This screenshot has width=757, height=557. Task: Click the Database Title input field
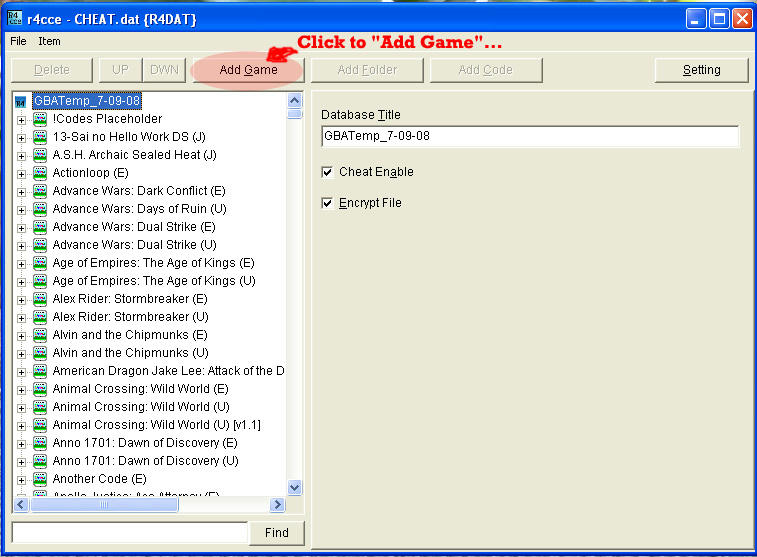pos(530,136)
